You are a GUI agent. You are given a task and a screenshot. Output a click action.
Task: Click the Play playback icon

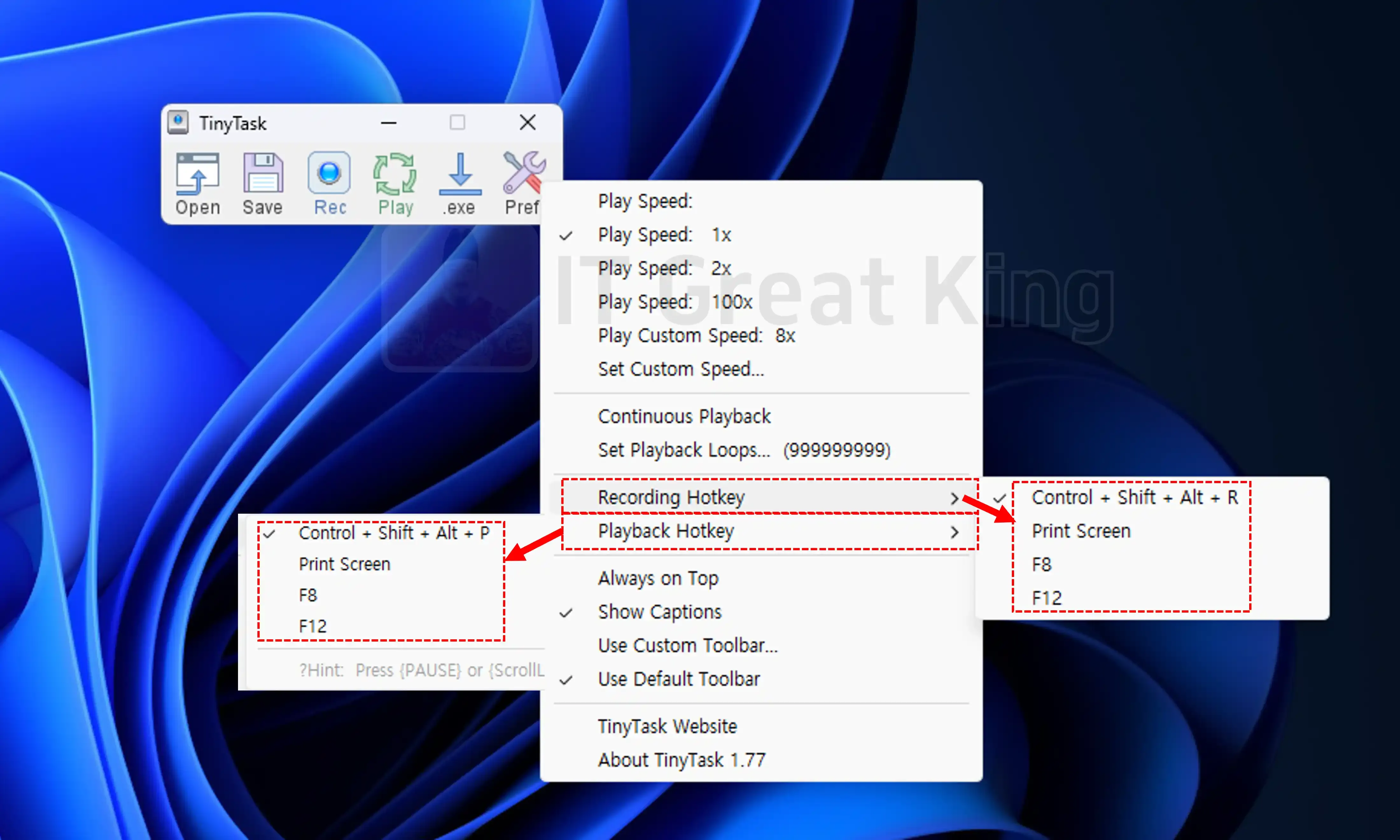point(395,184)
